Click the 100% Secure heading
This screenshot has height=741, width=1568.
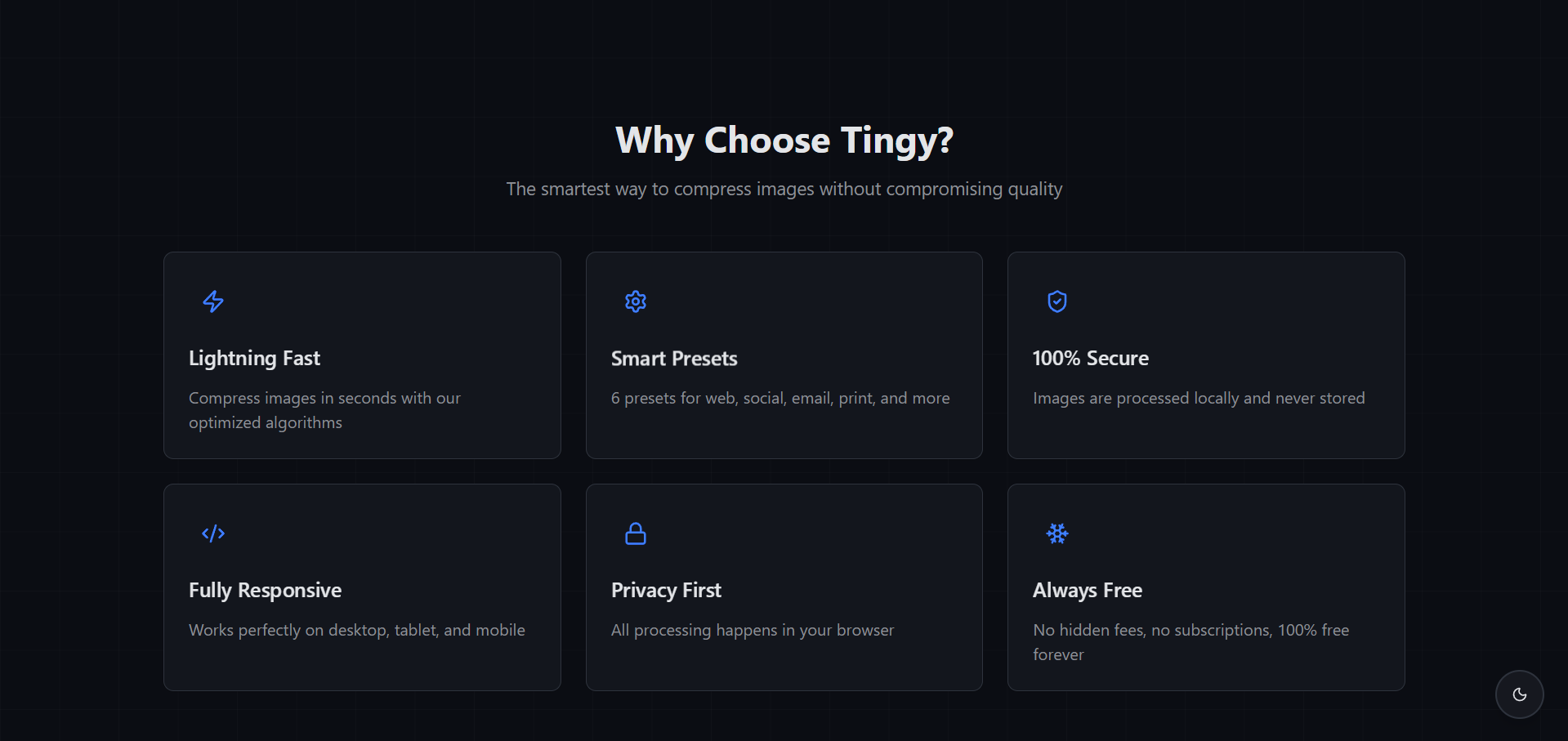1090,359
